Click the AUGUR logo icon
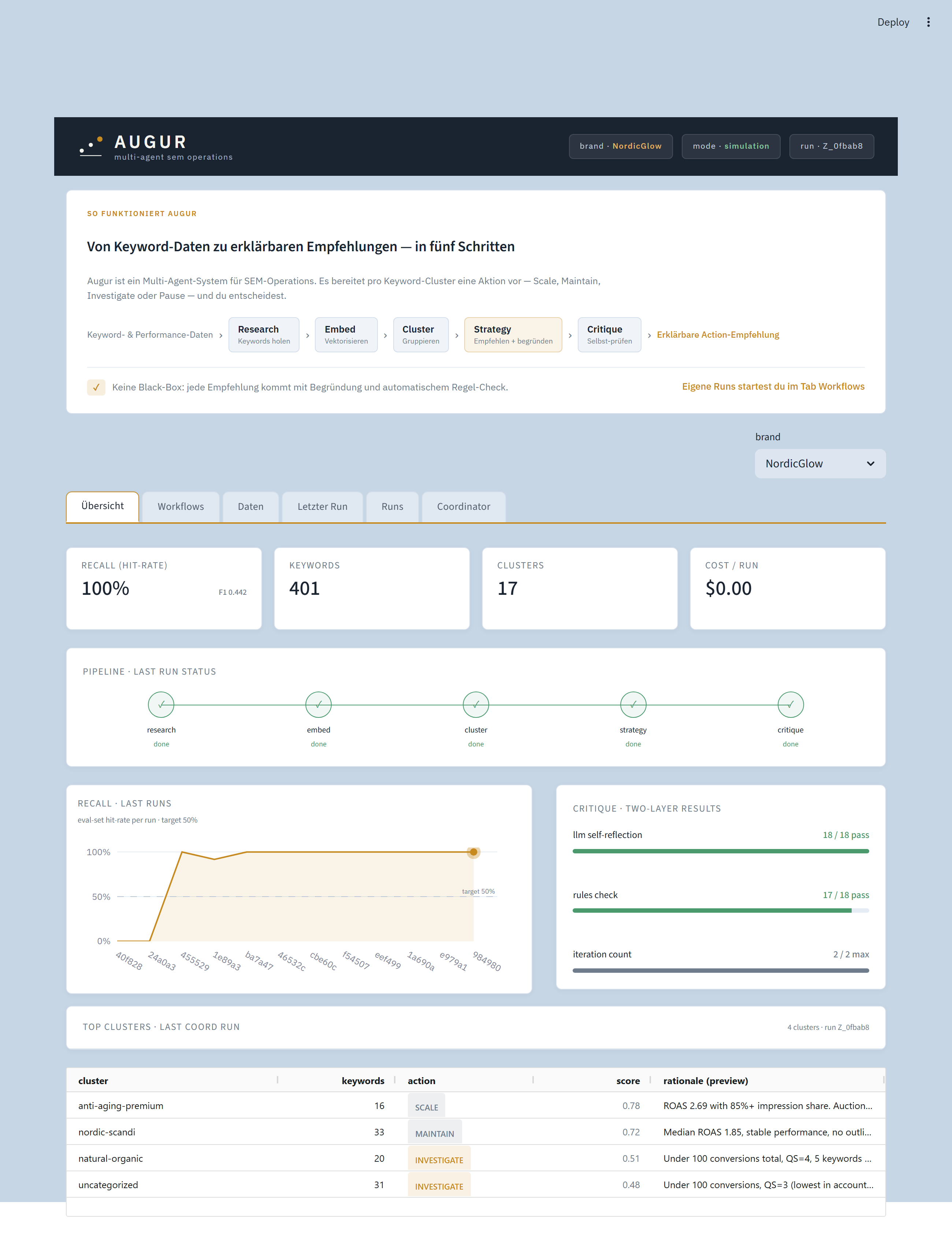This screenshot has width=952, height=1246. tap(91, 146)
